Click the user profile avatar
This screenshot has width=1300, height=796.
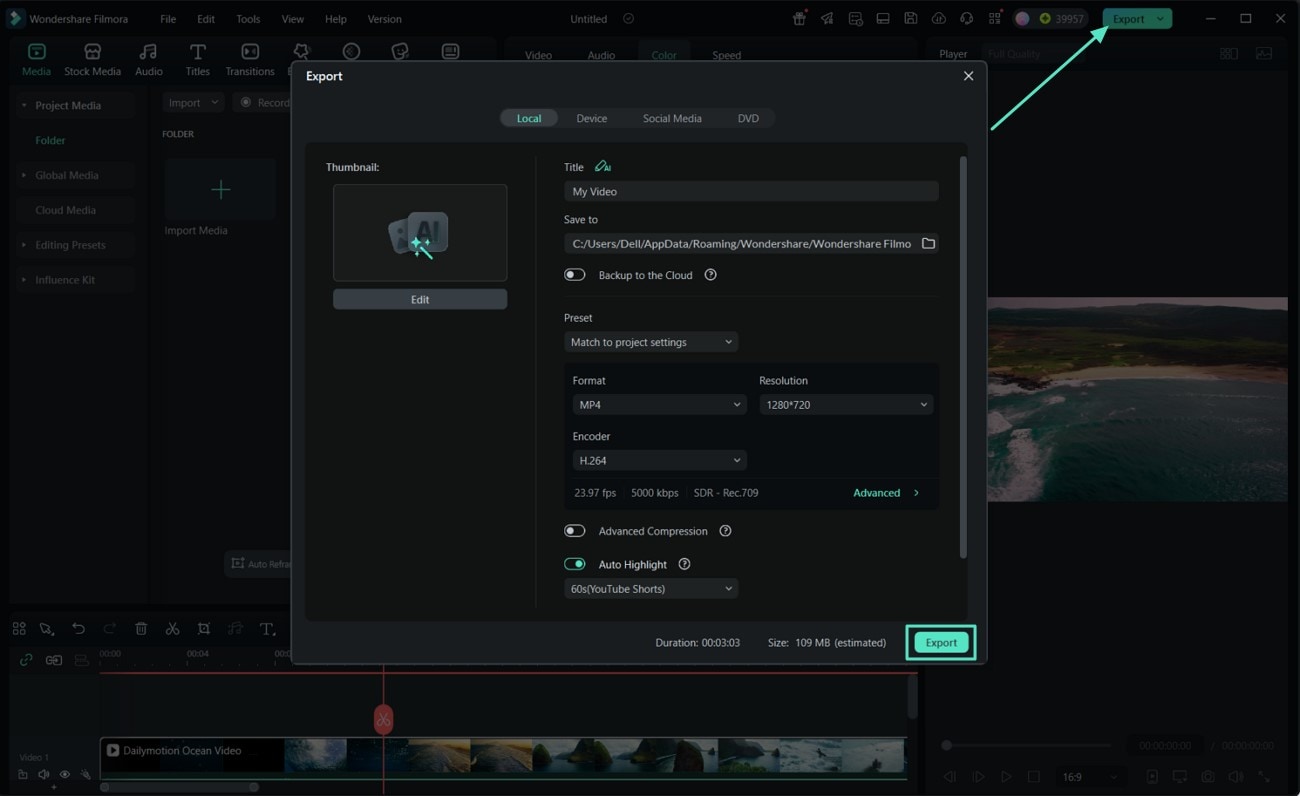tap(1022, 19)
